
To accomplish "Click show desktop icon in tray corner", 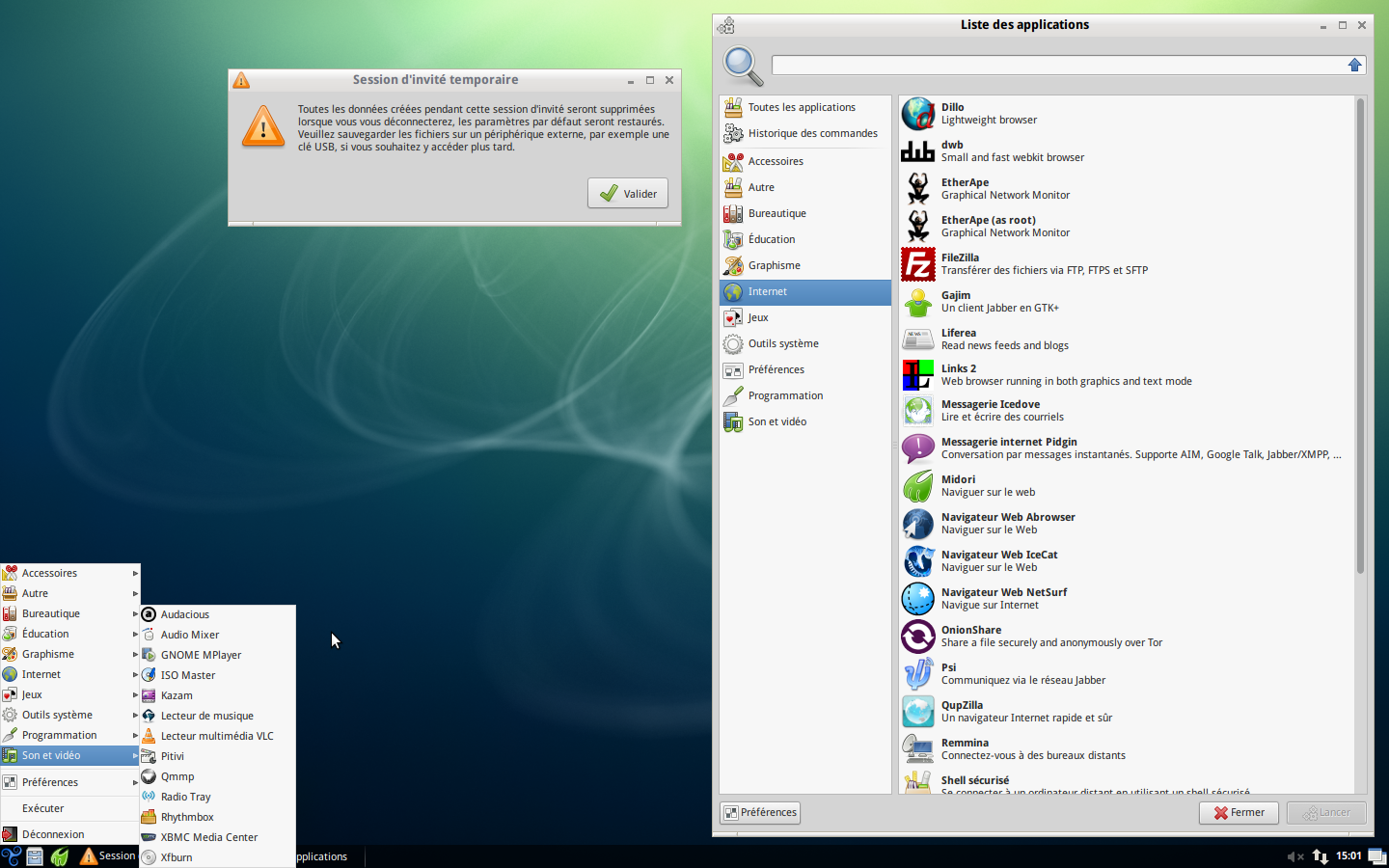I will click(x=1376, y=856).
